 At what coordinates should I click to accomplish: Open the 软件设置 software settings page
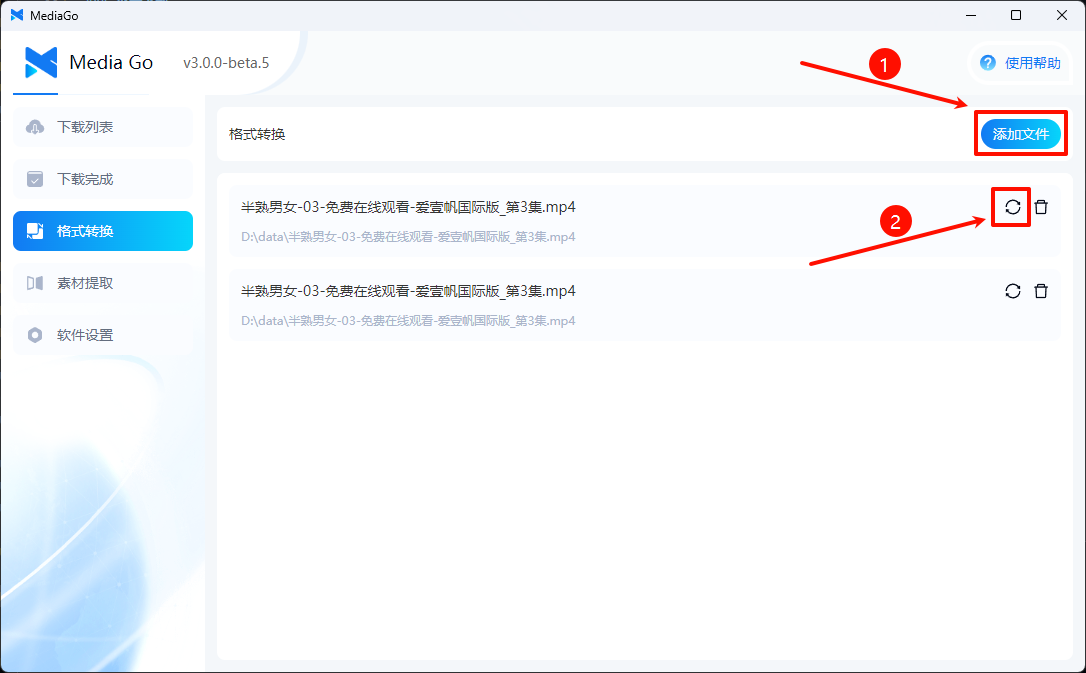pos(103,334)
